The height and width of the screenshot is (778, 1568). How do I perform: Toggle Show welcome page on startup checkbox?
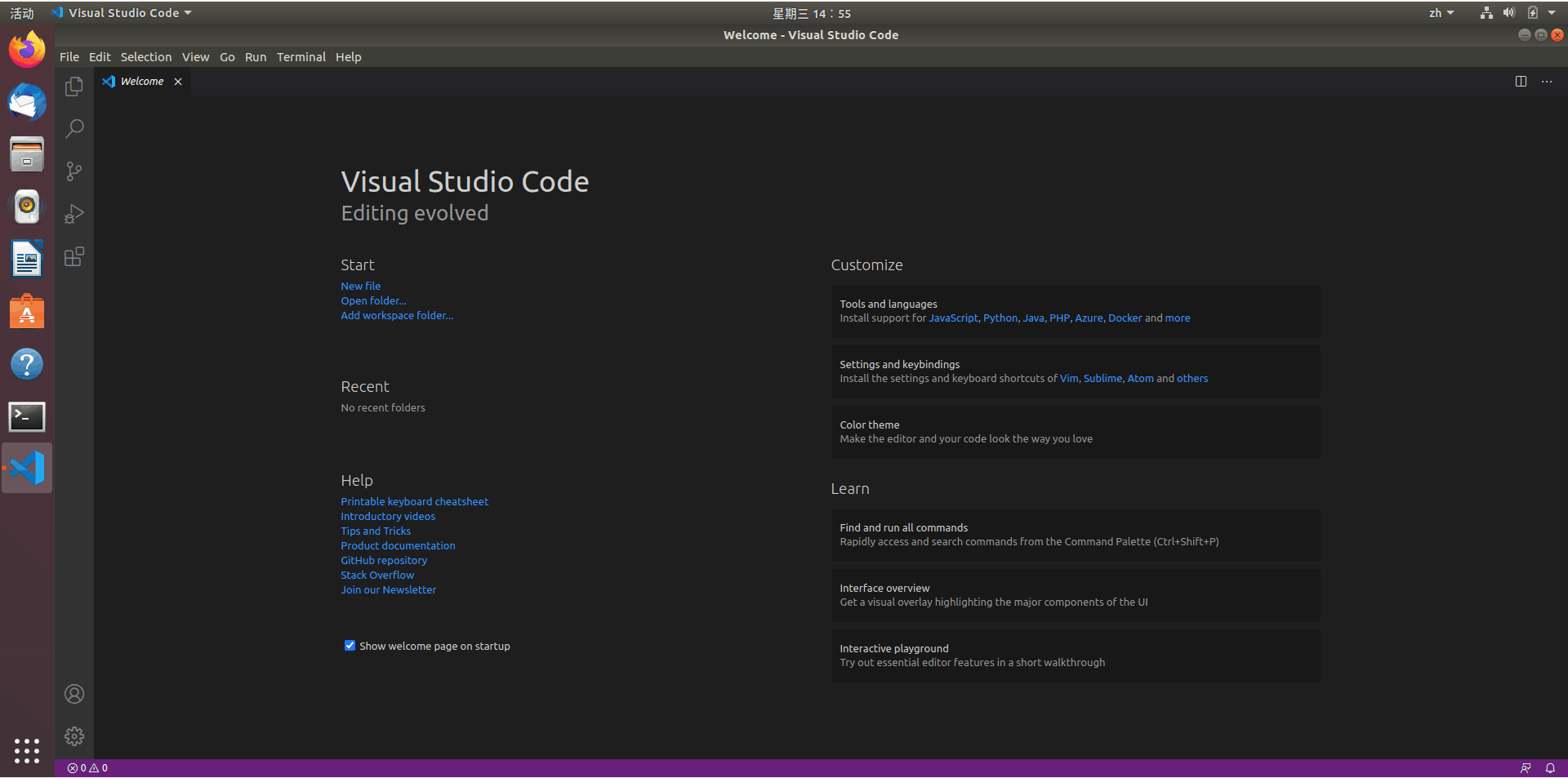(350, 646)
